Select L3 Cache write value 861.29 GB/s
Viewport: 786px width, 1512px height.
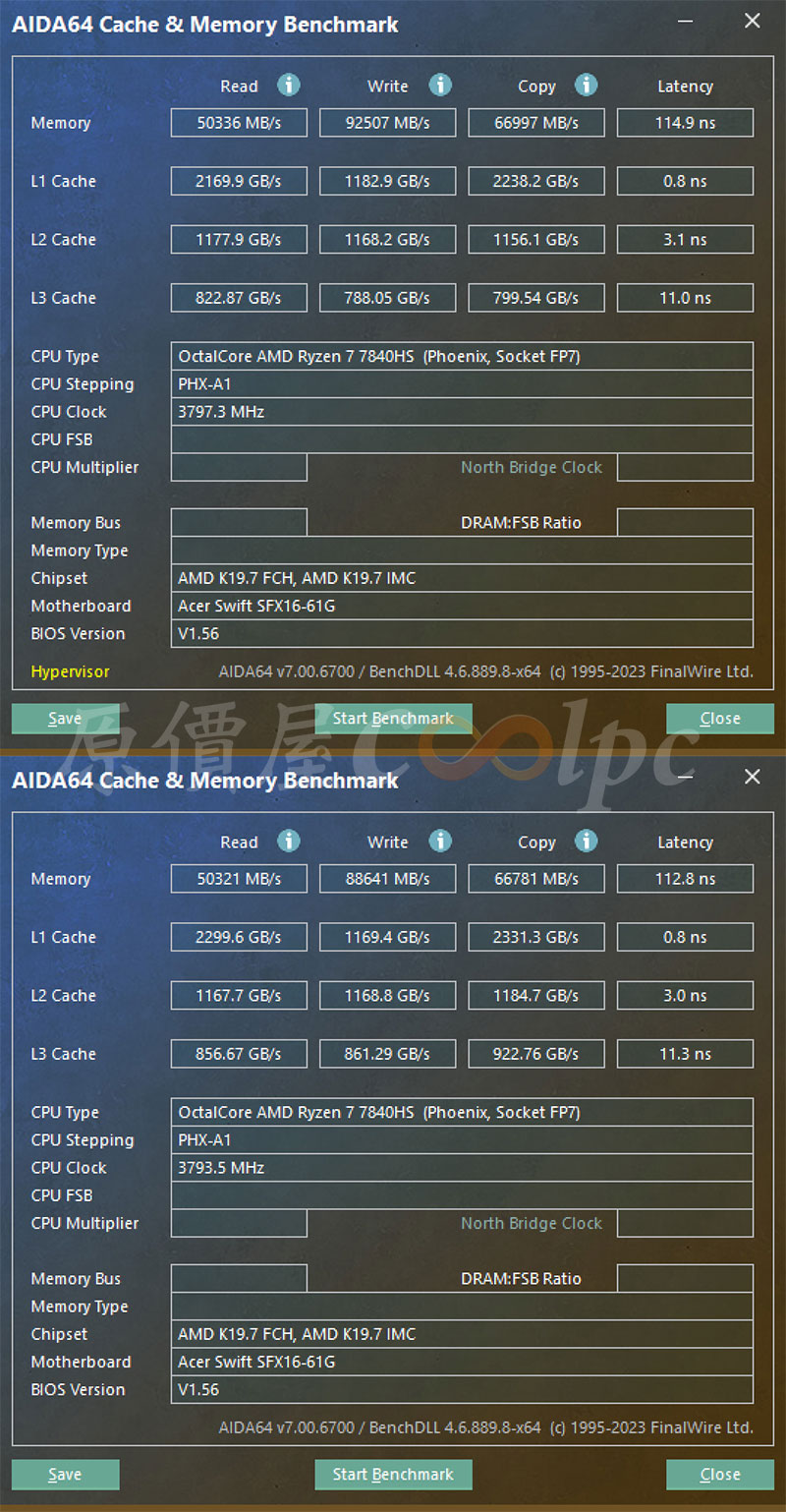click(x=388, y=1054)
